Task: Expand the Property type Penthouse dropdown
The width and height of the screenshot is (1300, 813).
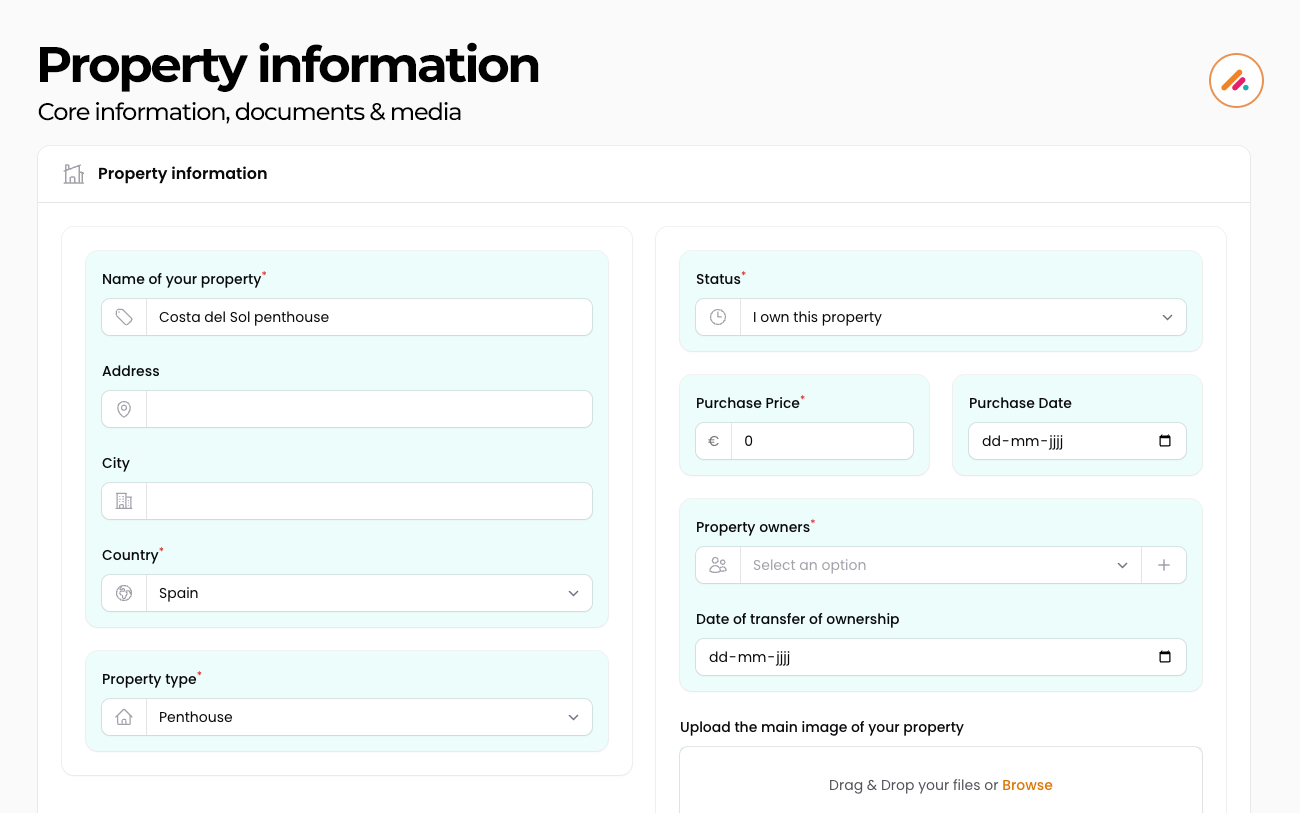Action: pyautogui.click(x=368, y=717)
